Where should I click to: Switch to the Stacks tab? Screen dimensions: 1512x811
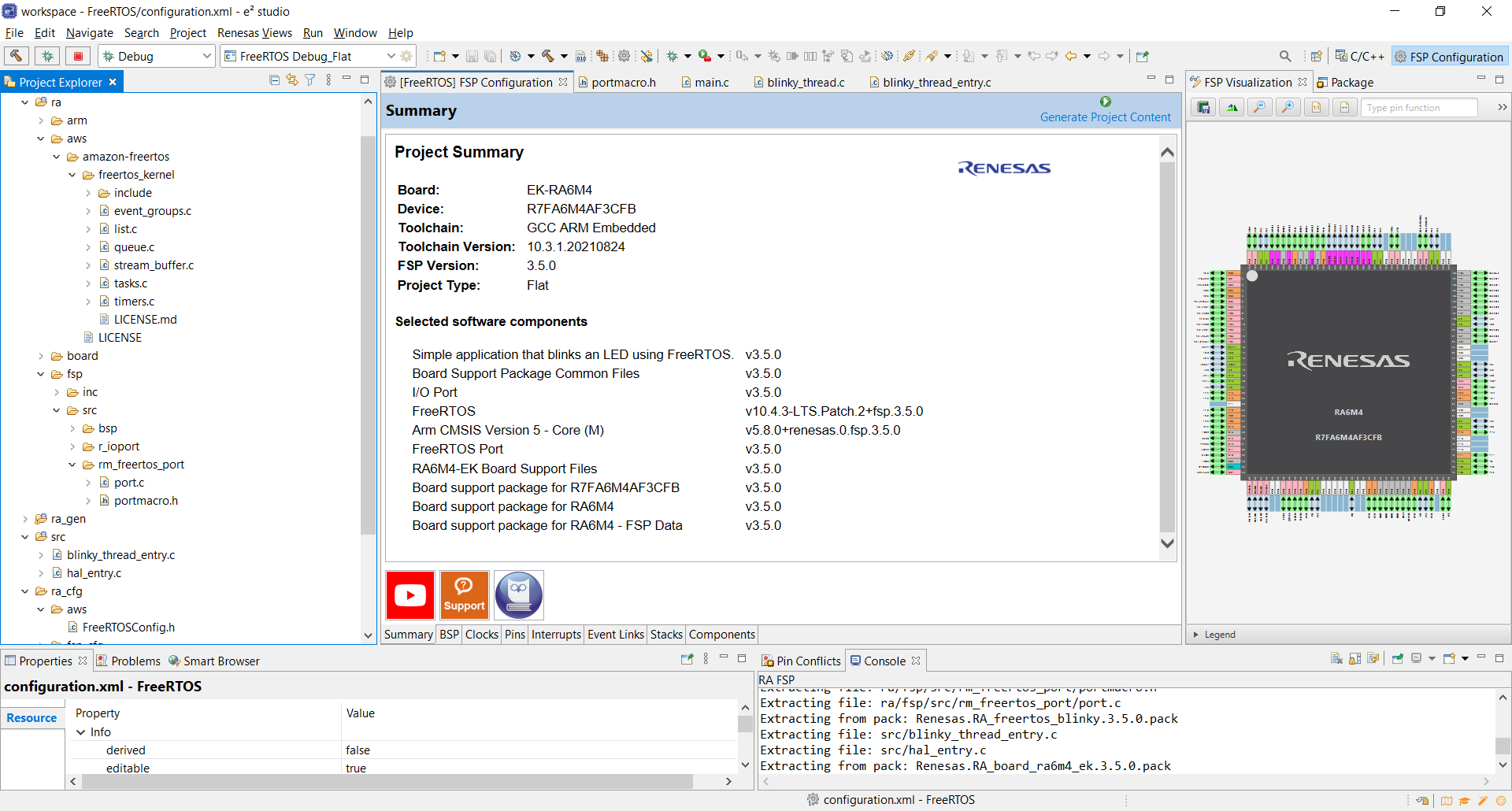[x=666, y=635]
